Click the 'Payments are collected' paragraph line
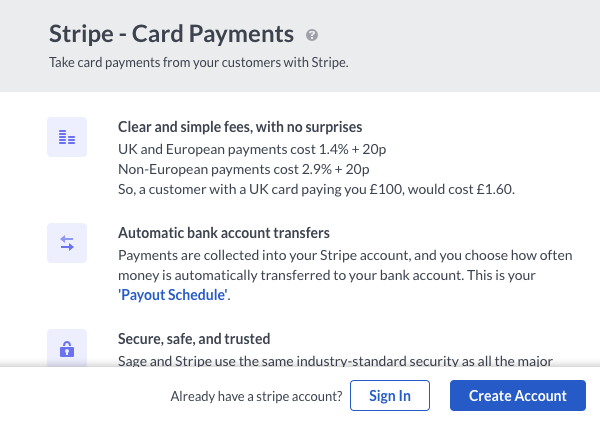The height and width of the screenshot is (422, 600). tap(345, 255)
